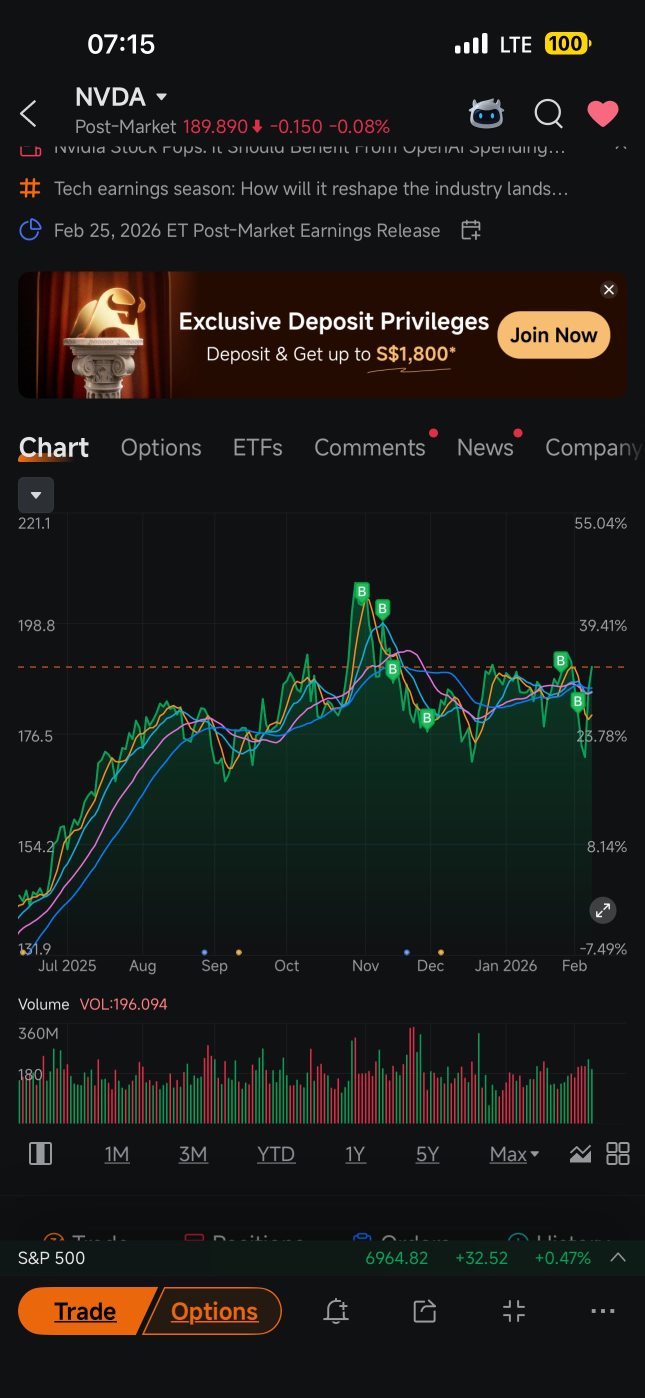Tap the Join Now button
The width and height of the screenshot is (645, 1398).
pos(553,335)
